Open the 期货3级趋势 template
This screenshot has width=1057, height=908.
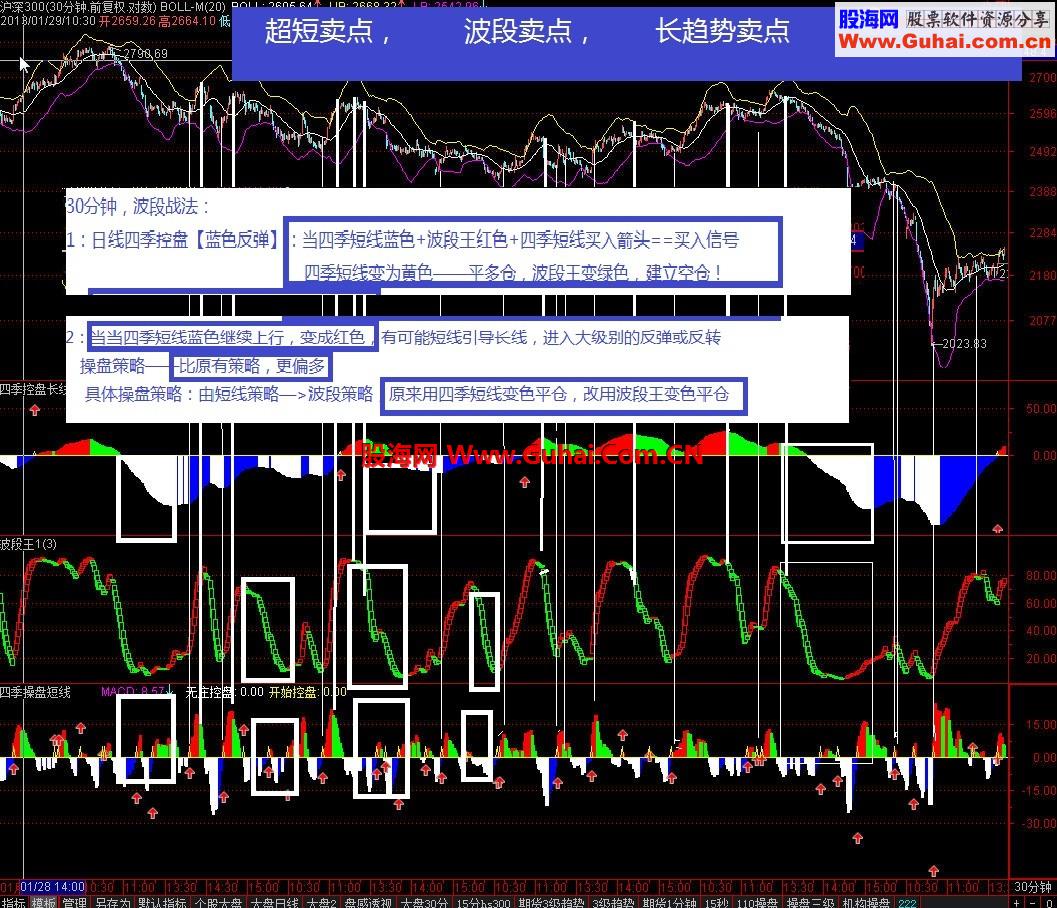(x=551, y=903)
